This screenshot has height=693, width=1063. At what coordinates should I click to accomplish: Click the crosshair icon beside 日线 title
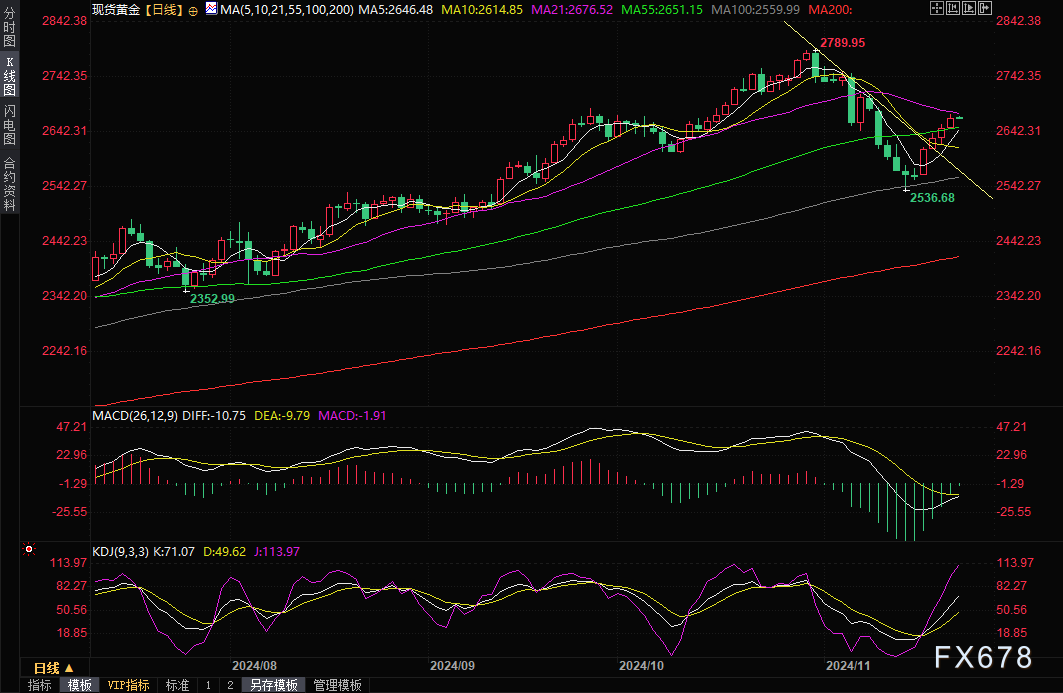click(x=193, y=9)
